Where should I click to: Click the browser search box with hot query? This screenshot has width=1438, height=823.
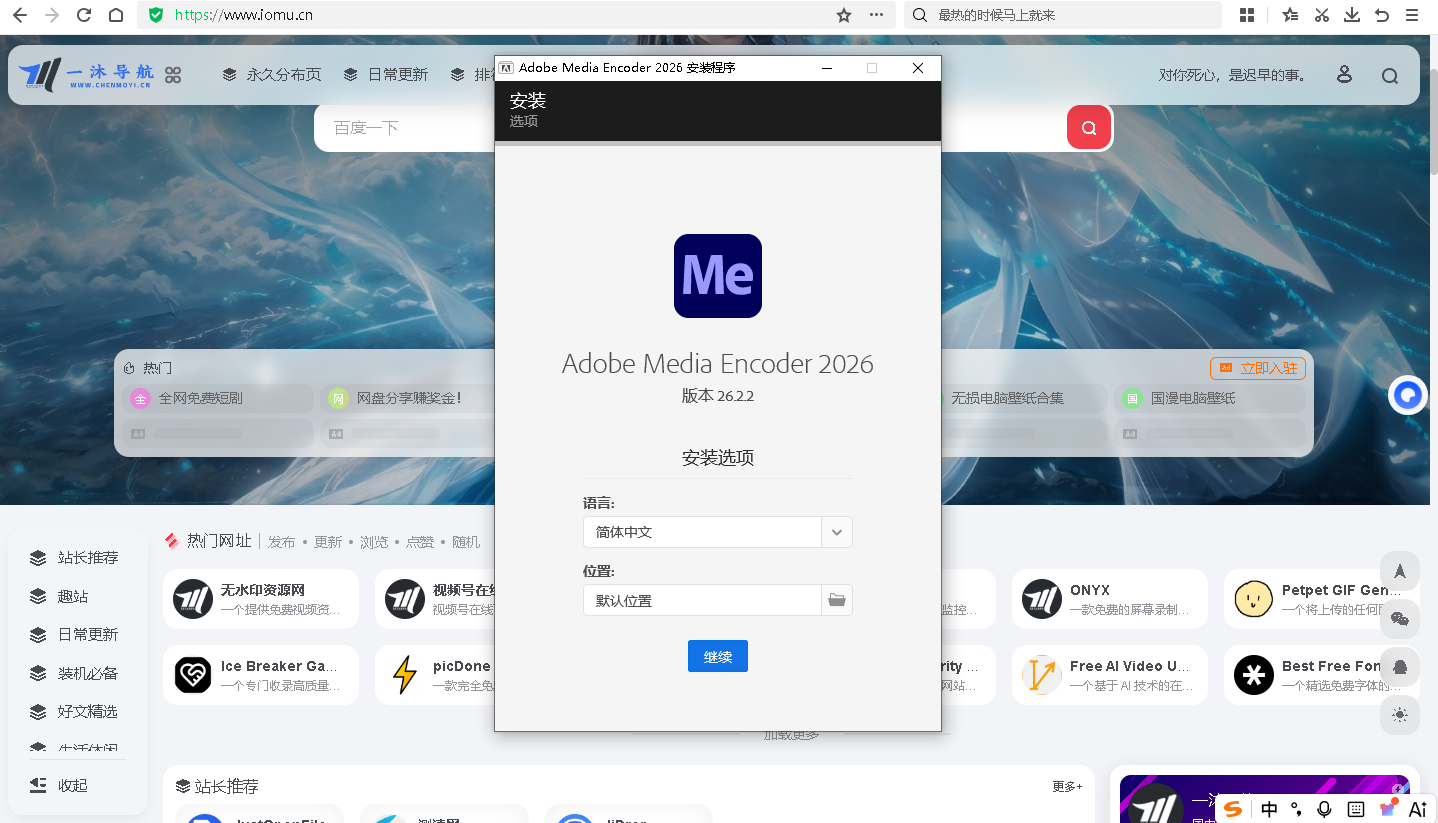(1064, 15)
